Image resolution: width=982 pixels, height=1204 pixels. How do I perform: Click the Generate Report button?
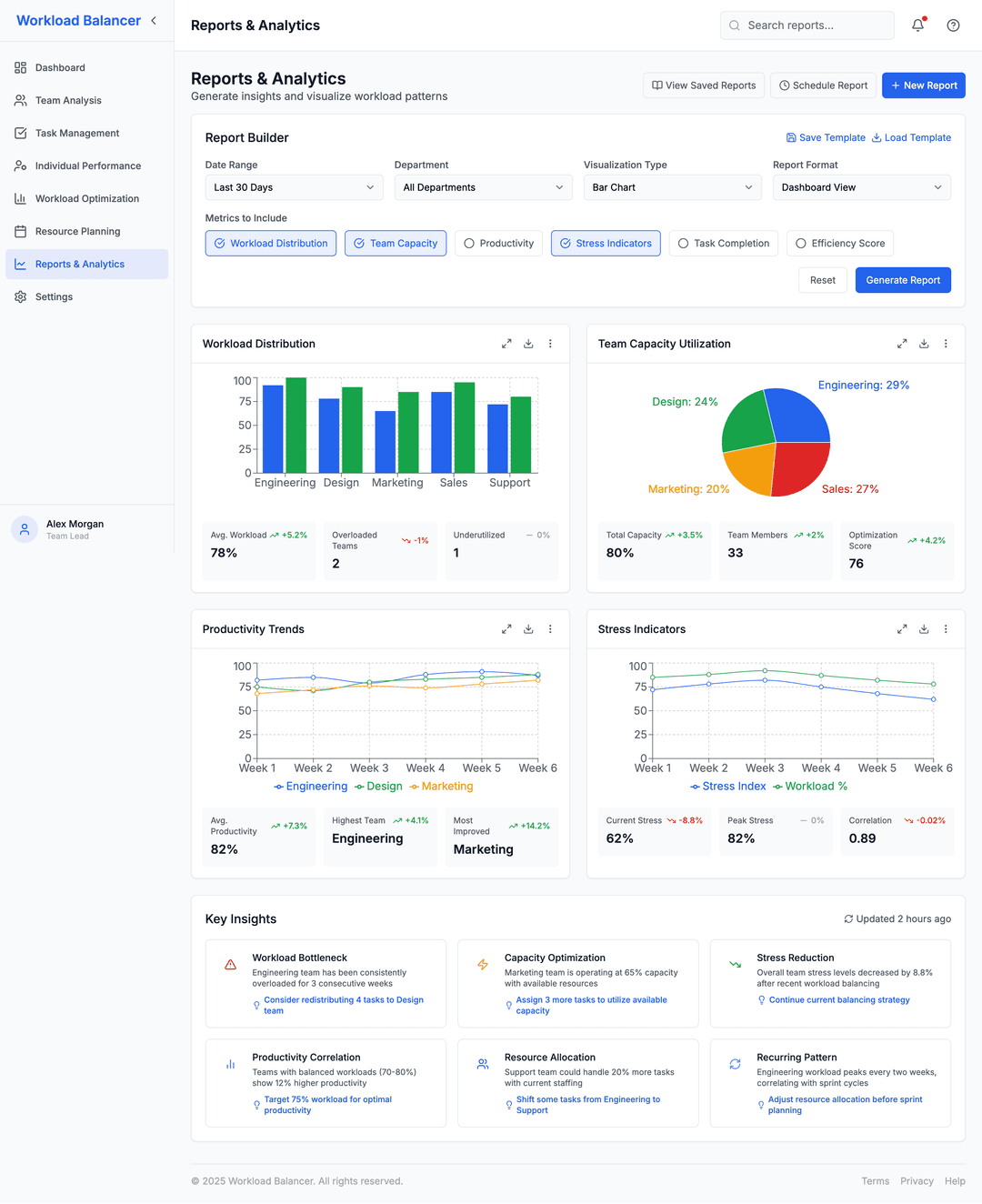(903, 280)
